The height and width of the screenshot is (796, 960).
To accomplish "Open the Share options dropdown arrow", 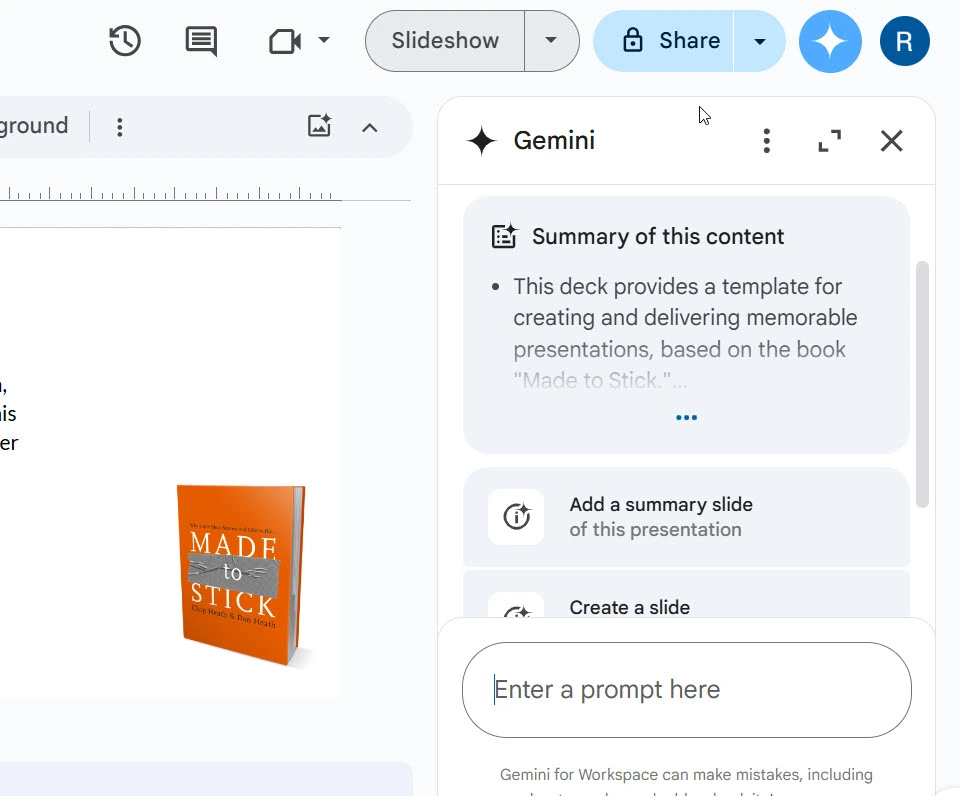I will point(759,41).
